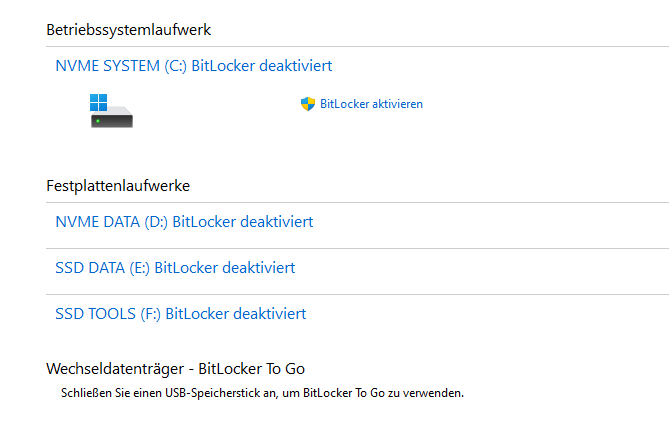Click 'BitLocker deaktiviert' status of drive F:

point(236,314)
